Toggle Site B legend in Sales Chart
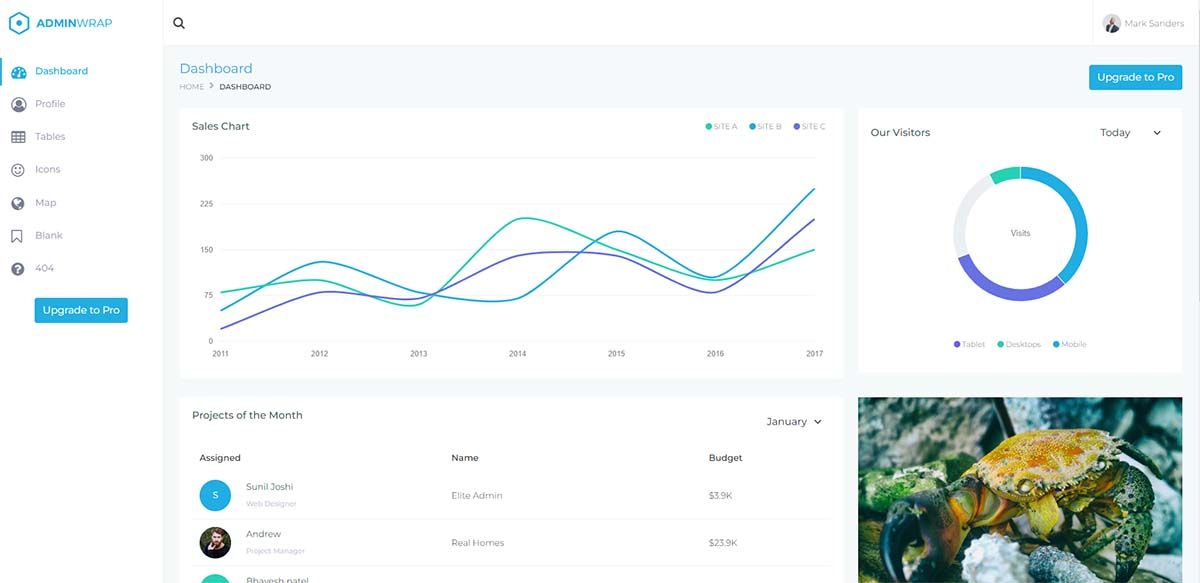Viewport: 1200px width, 583px height. point(765,127)
